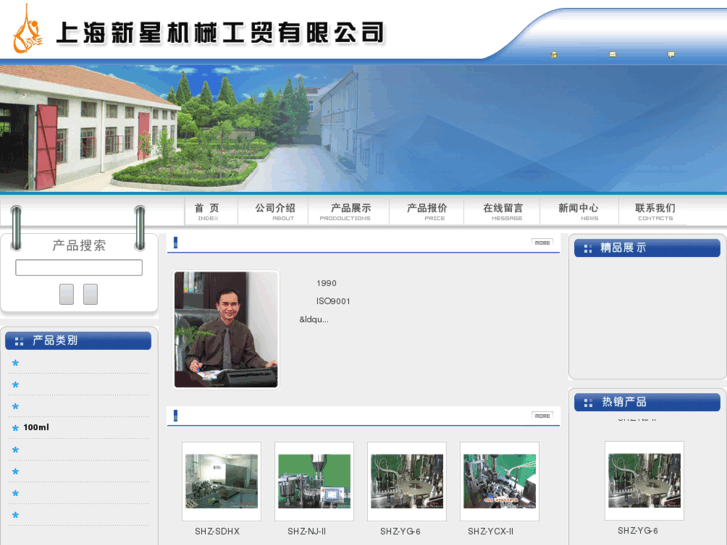Viewport: 727px width, 545px height.
Task: Select 产品报价 PRICE menu item
Action: click(427, 212)
